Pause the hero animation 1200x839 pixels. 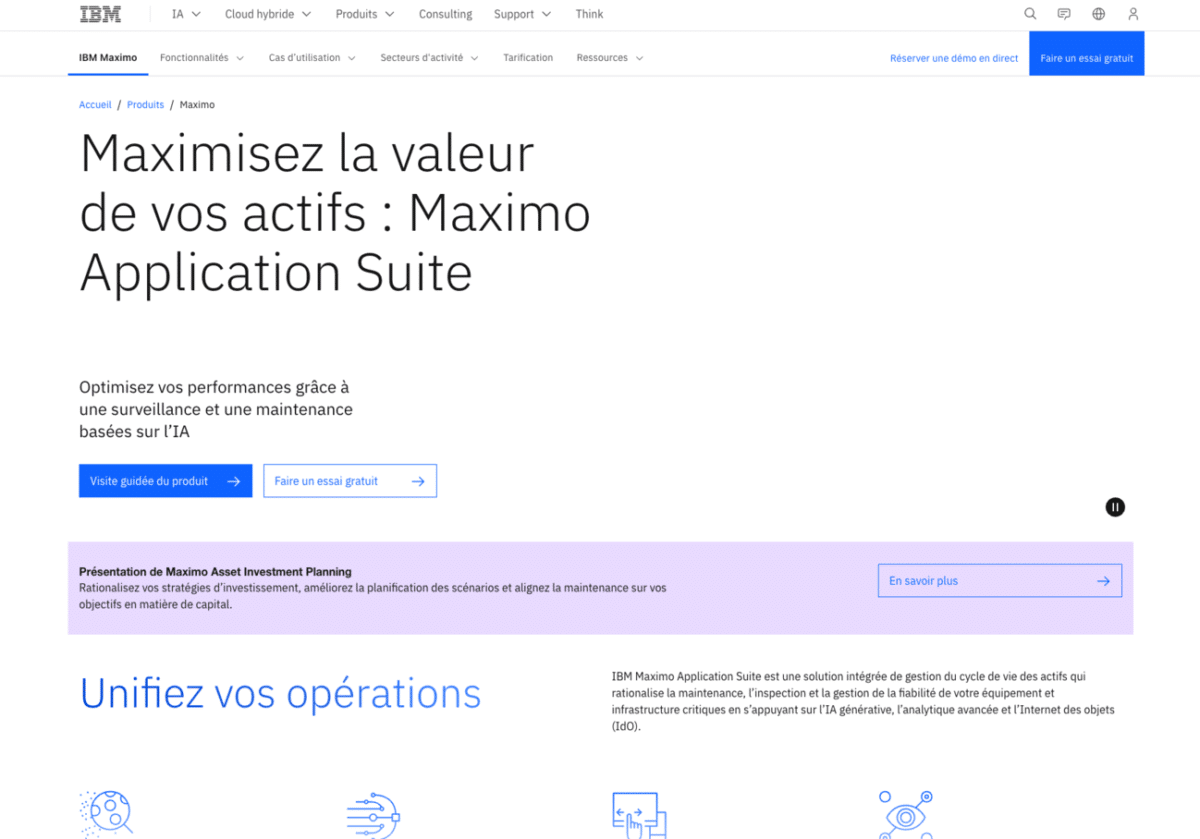coord(1115,507)
